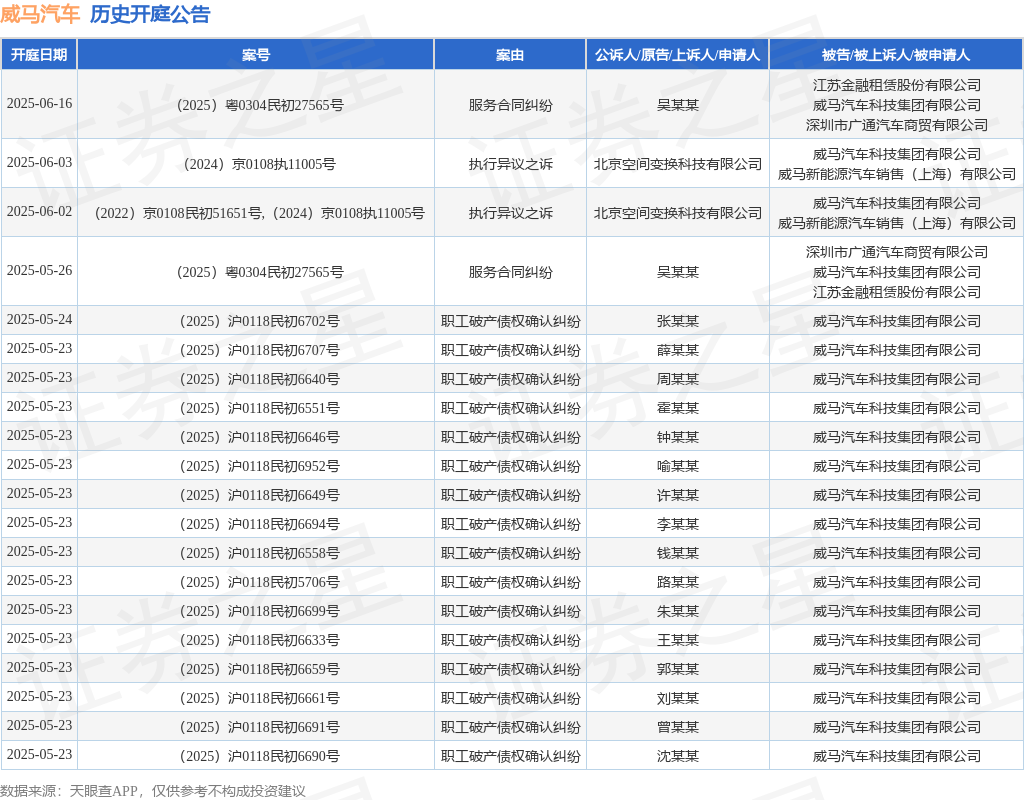Click the 公诉人/原告/上诉人/申请人 header

tap(678, 55)
